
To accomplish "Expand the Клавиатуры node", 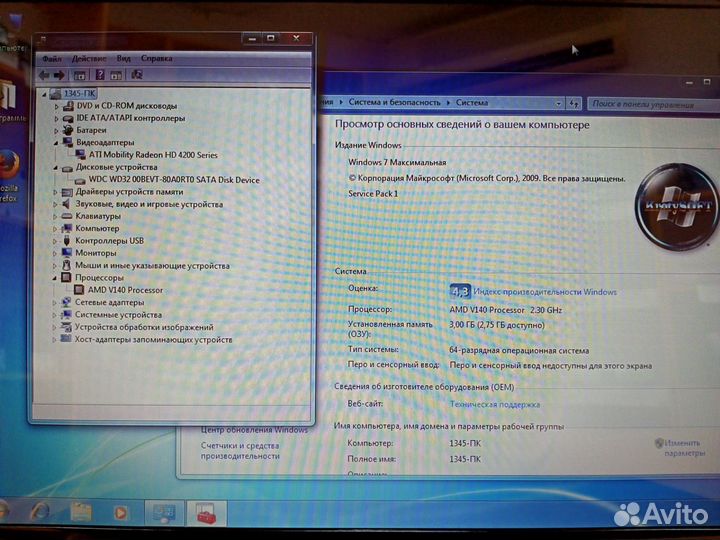I will coord(55,216).
